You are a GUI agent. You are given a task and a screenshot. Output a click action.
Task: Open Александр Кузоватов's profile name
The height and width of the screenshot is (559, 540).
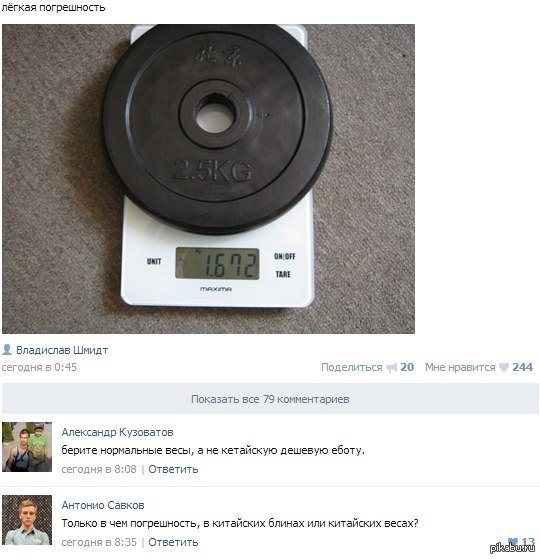click(117, 432)
